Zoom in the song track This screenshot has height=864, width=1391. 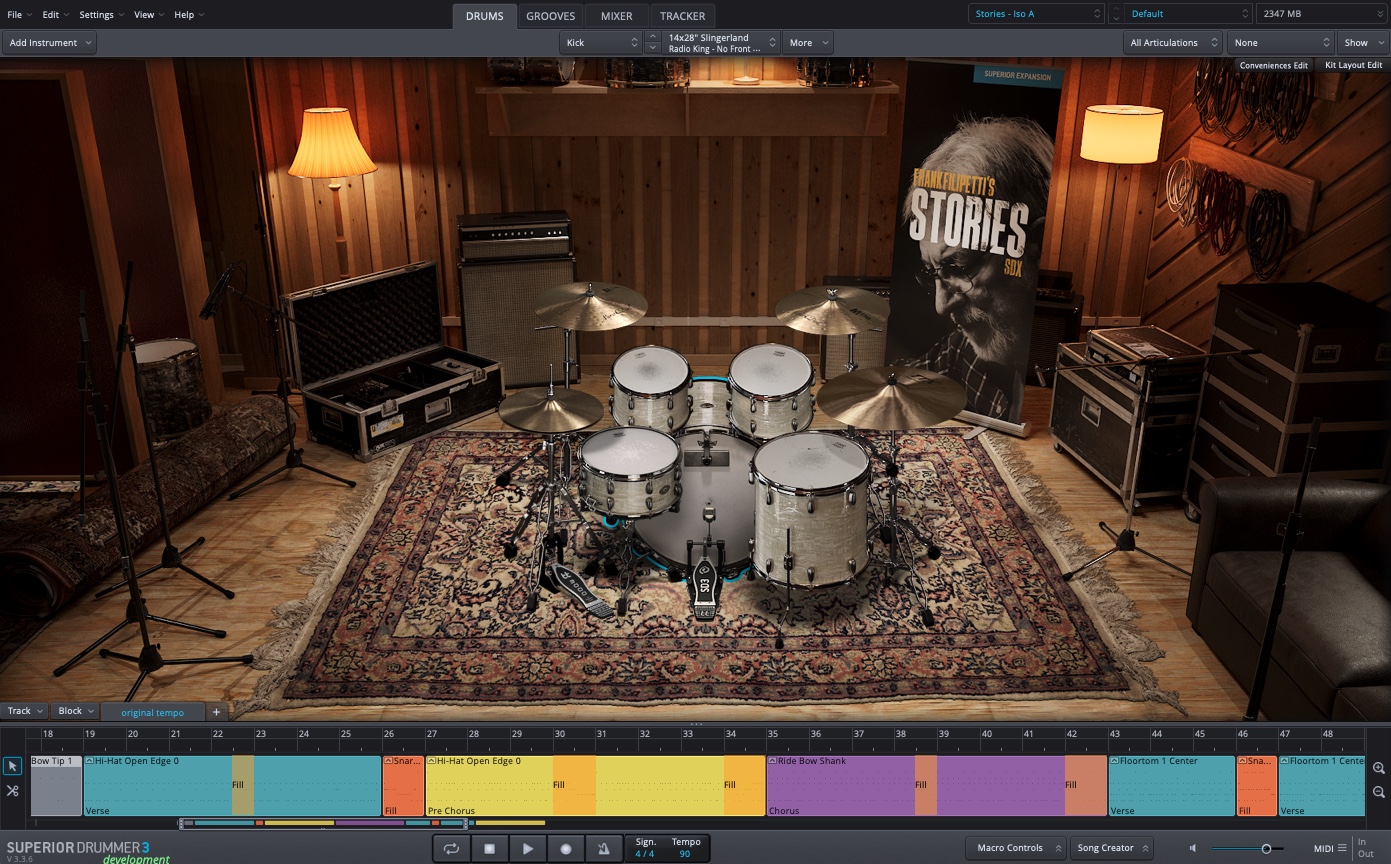pos(1379,768)
